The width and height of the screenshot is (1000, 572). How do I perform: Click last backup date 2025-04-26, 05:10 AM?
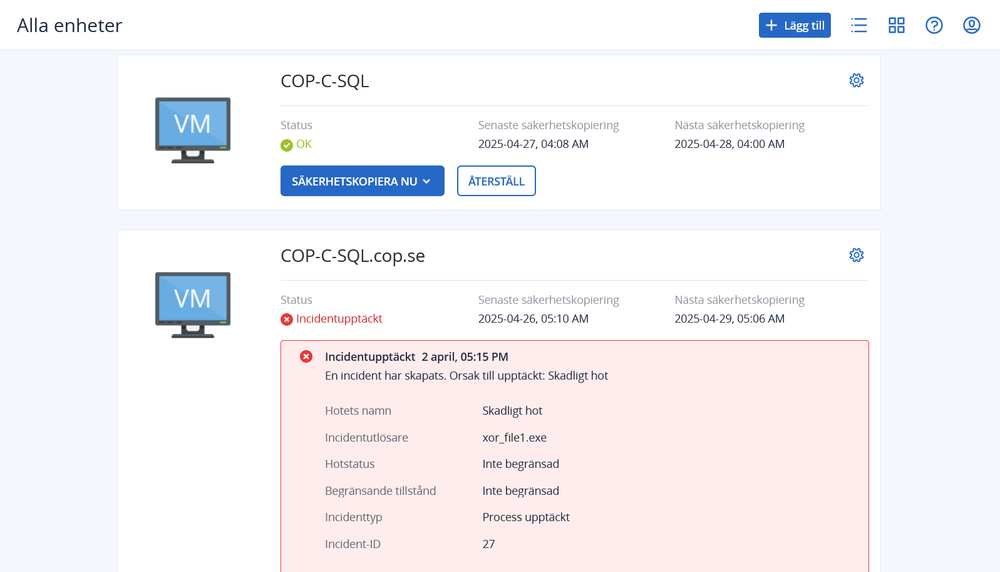(533, 319)
